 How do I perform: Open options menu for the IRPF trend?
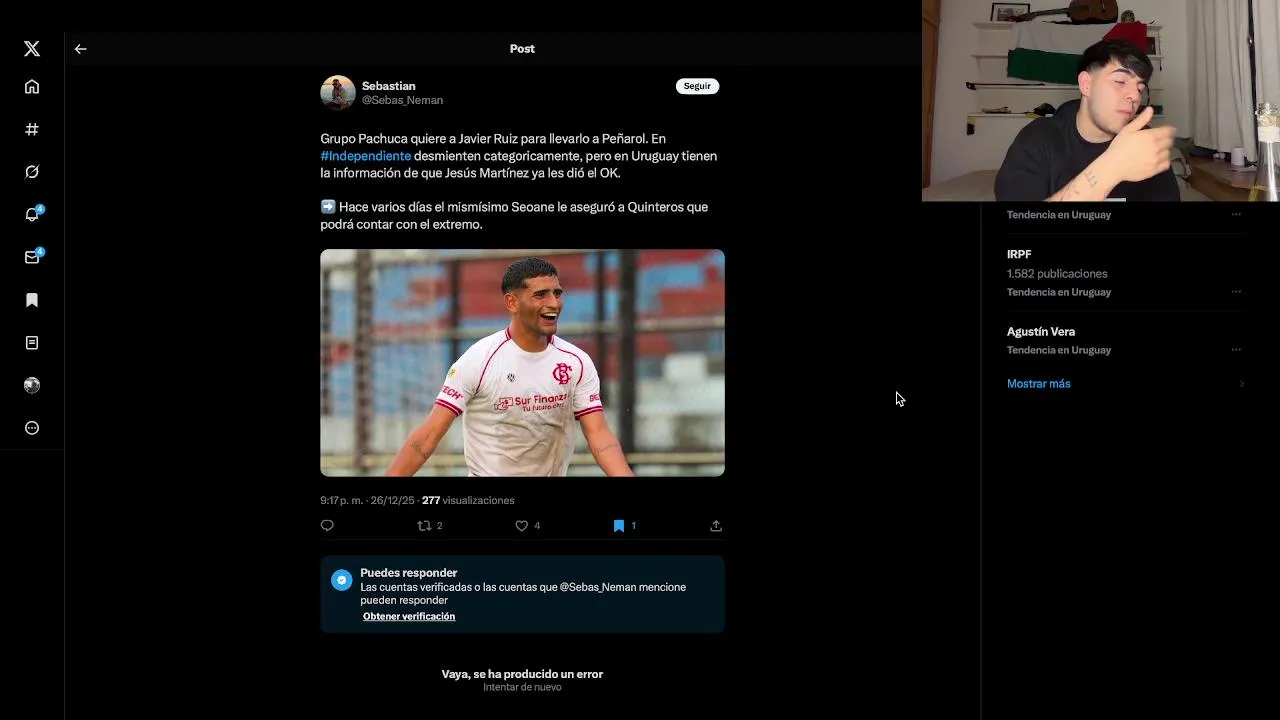pos(1236,292)
